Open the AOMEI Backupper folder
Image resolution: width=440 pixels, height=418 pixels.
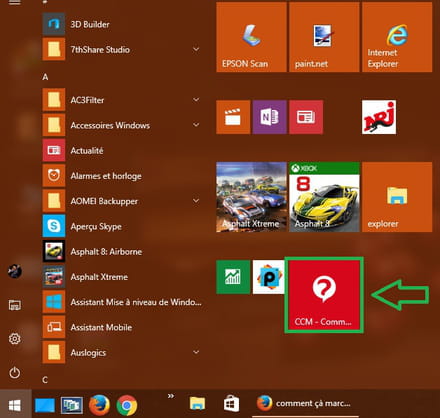point(122,201)
